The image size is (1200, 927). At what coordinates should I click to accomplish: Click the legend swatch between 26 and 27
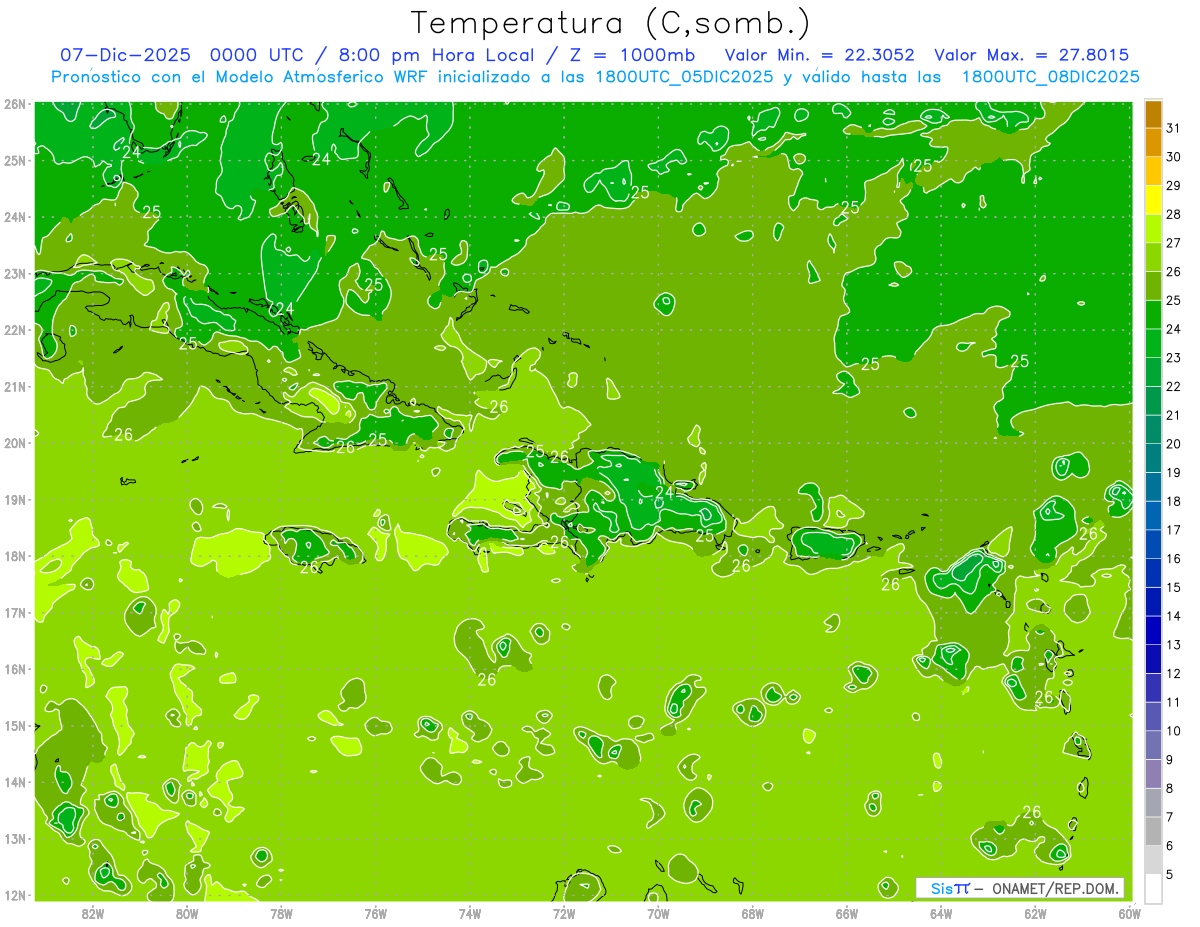[x=1153, y=257]
